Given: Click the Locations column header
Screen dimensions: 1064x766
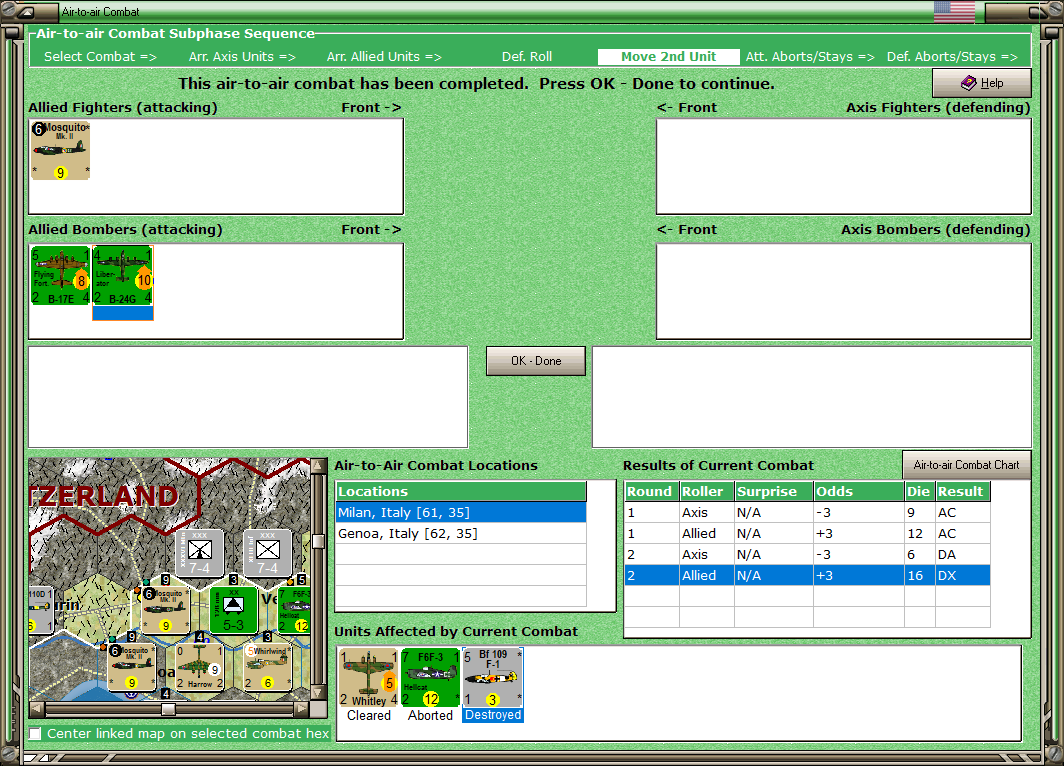Looking at the screenshot, I should (x=461, y=491).
